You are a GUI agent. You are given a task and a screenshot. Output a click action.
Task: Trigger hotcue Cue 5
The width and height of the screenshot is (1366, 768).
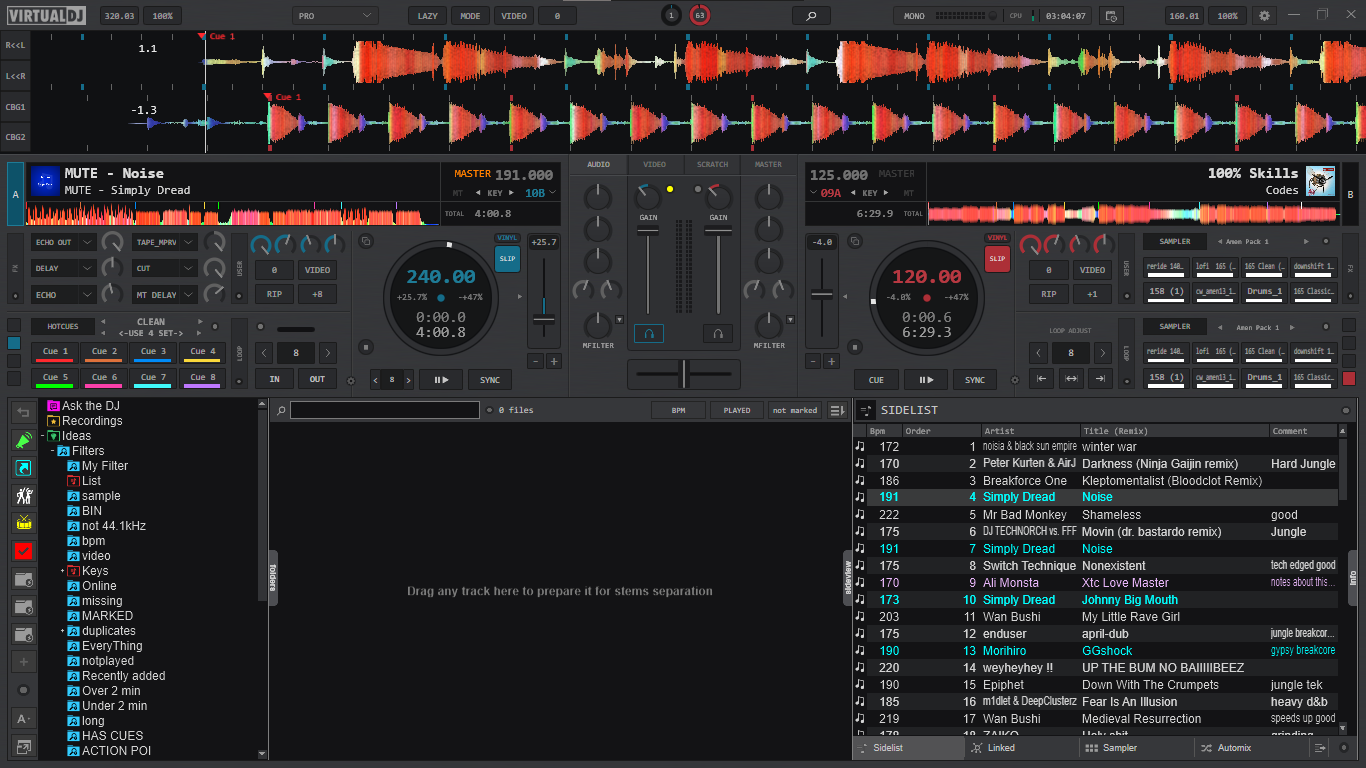[x=56, y=378]
